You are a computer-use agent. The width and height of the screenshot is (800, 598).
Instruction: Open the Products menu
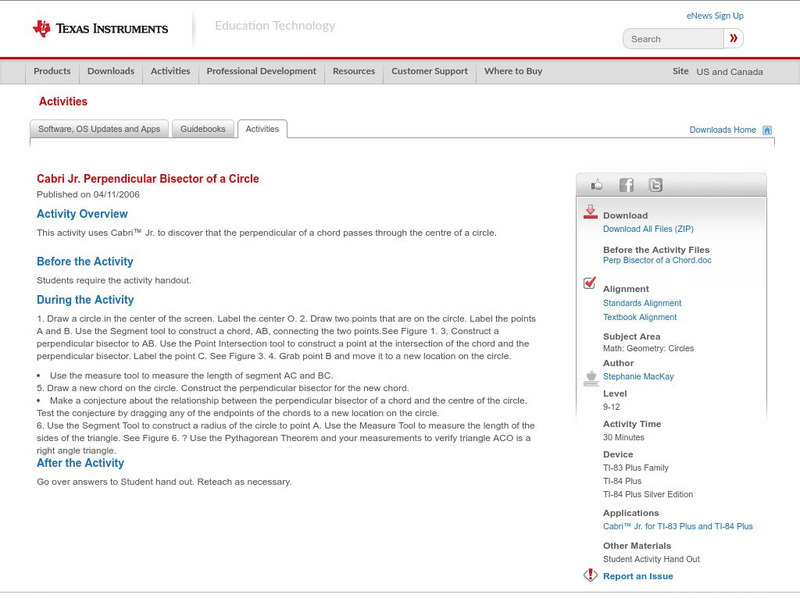[52, 72]
